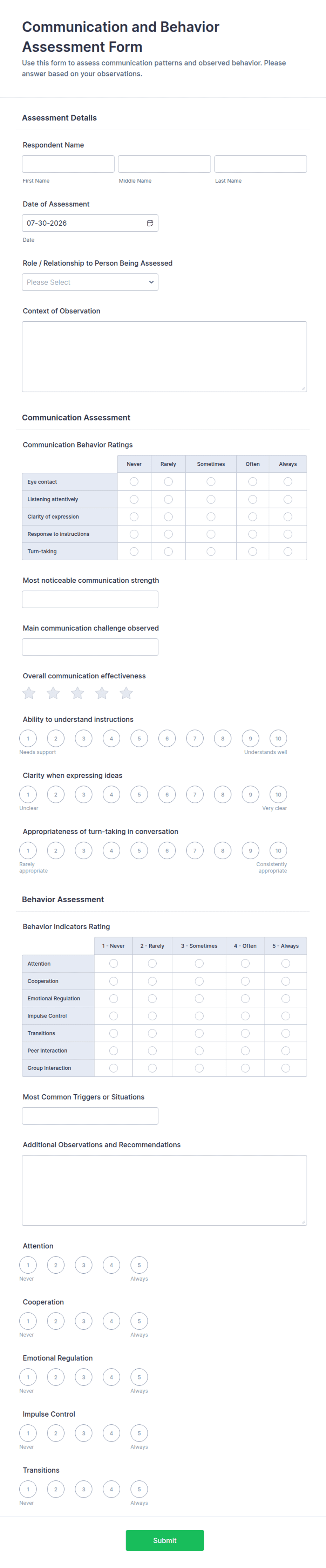Click the First Name input field
This screenshot has width=326, height=1568.
[x=68, y=164]
